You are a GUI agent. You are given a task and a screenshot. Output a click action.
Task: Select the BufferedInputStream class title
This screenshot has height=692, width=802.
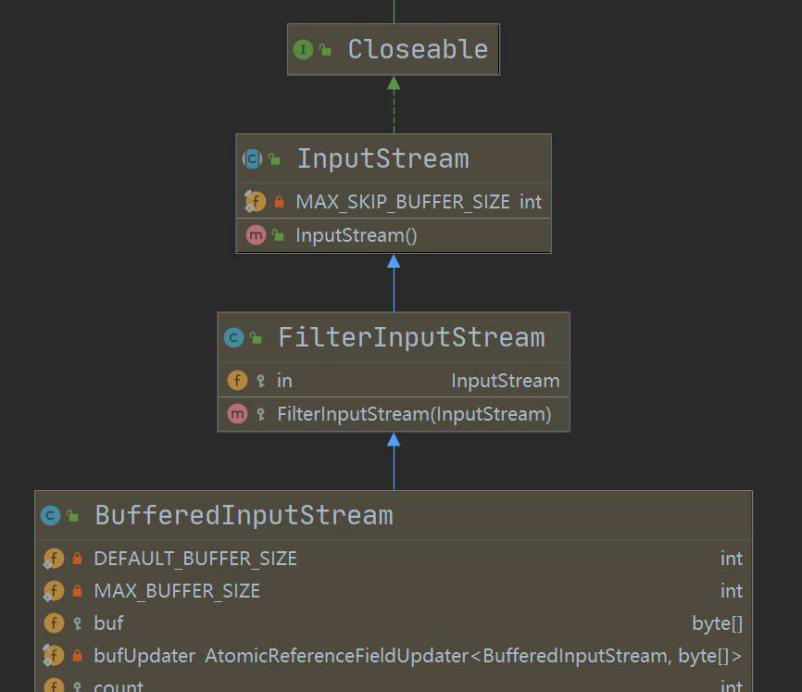point(244,515)
